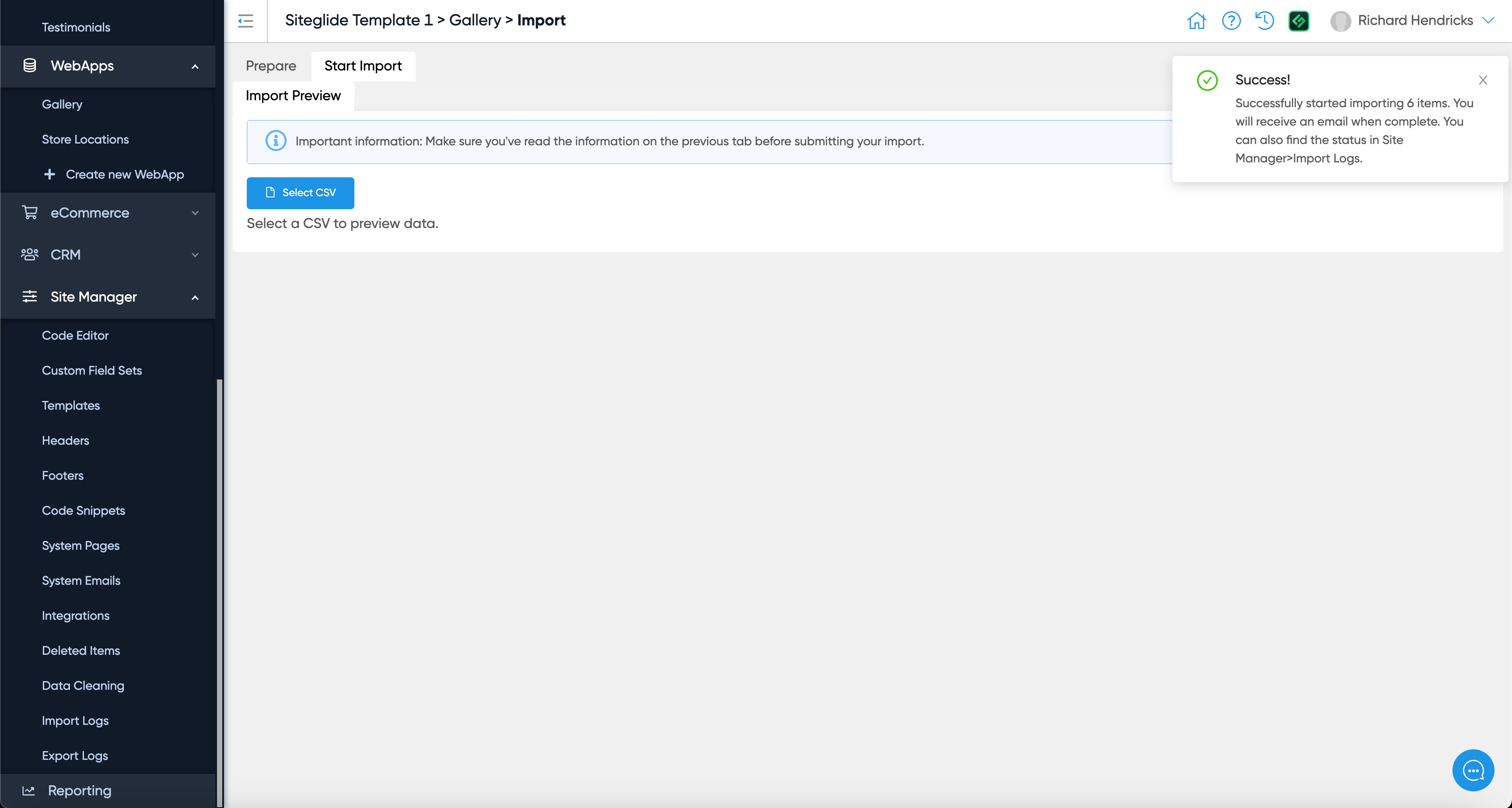Click the Reporting chart icon

(28, 790)
